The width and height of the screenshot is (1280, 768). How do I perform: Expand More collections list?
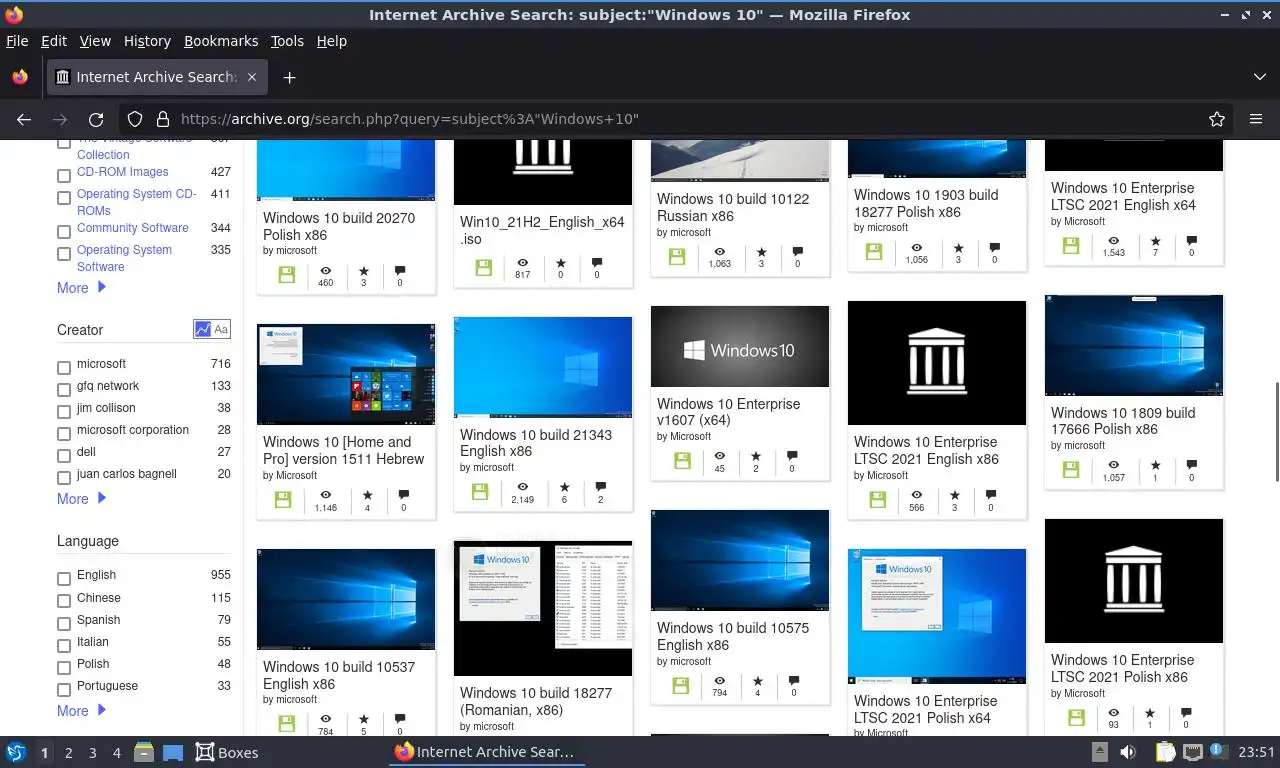(81, 288)
